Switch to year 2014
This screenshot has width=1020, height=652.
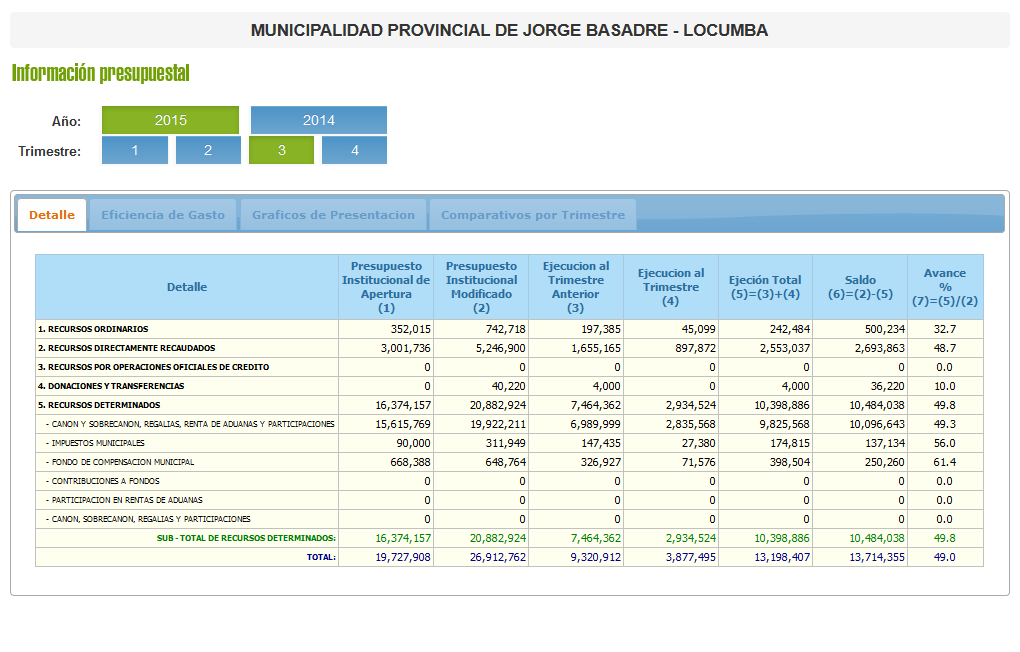coord(318,120)
